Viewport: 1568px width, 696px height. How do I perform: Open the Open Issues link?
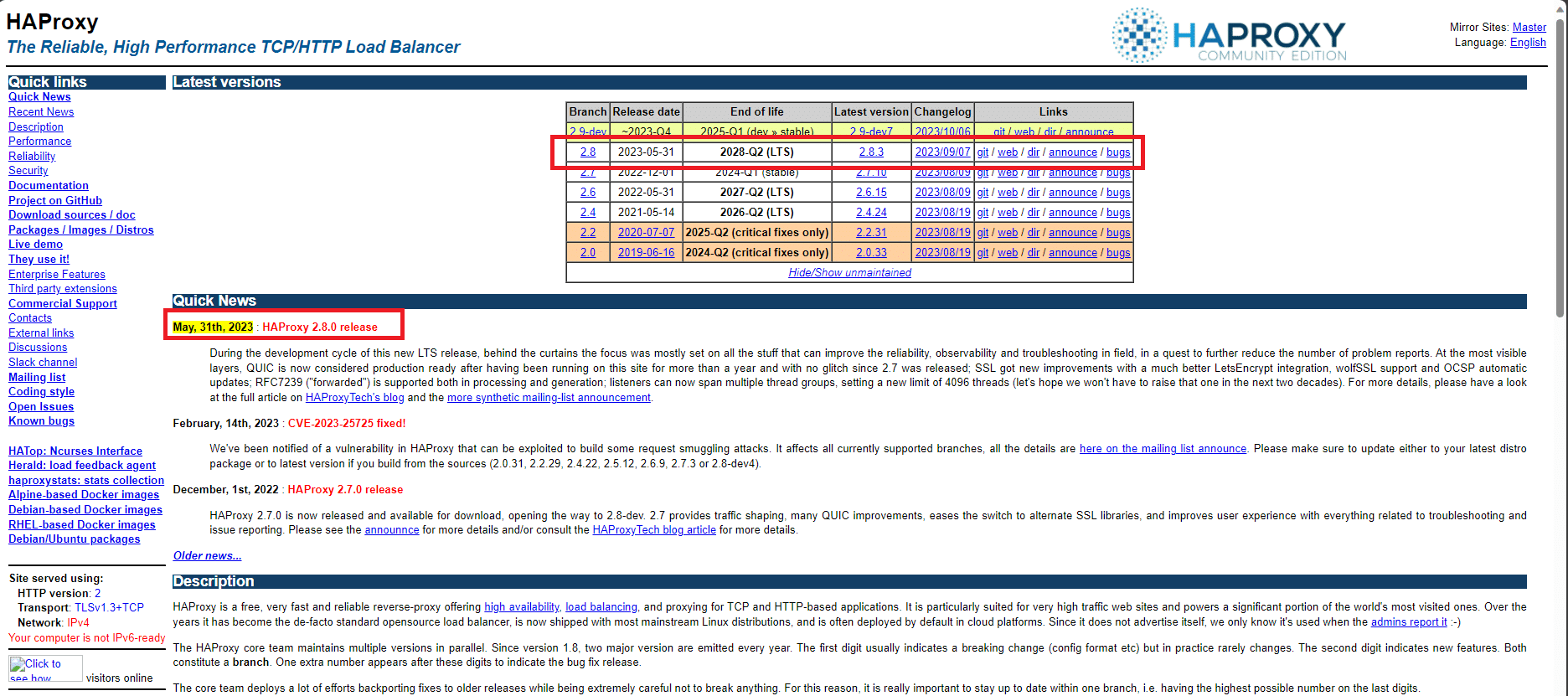pos(41,406)
